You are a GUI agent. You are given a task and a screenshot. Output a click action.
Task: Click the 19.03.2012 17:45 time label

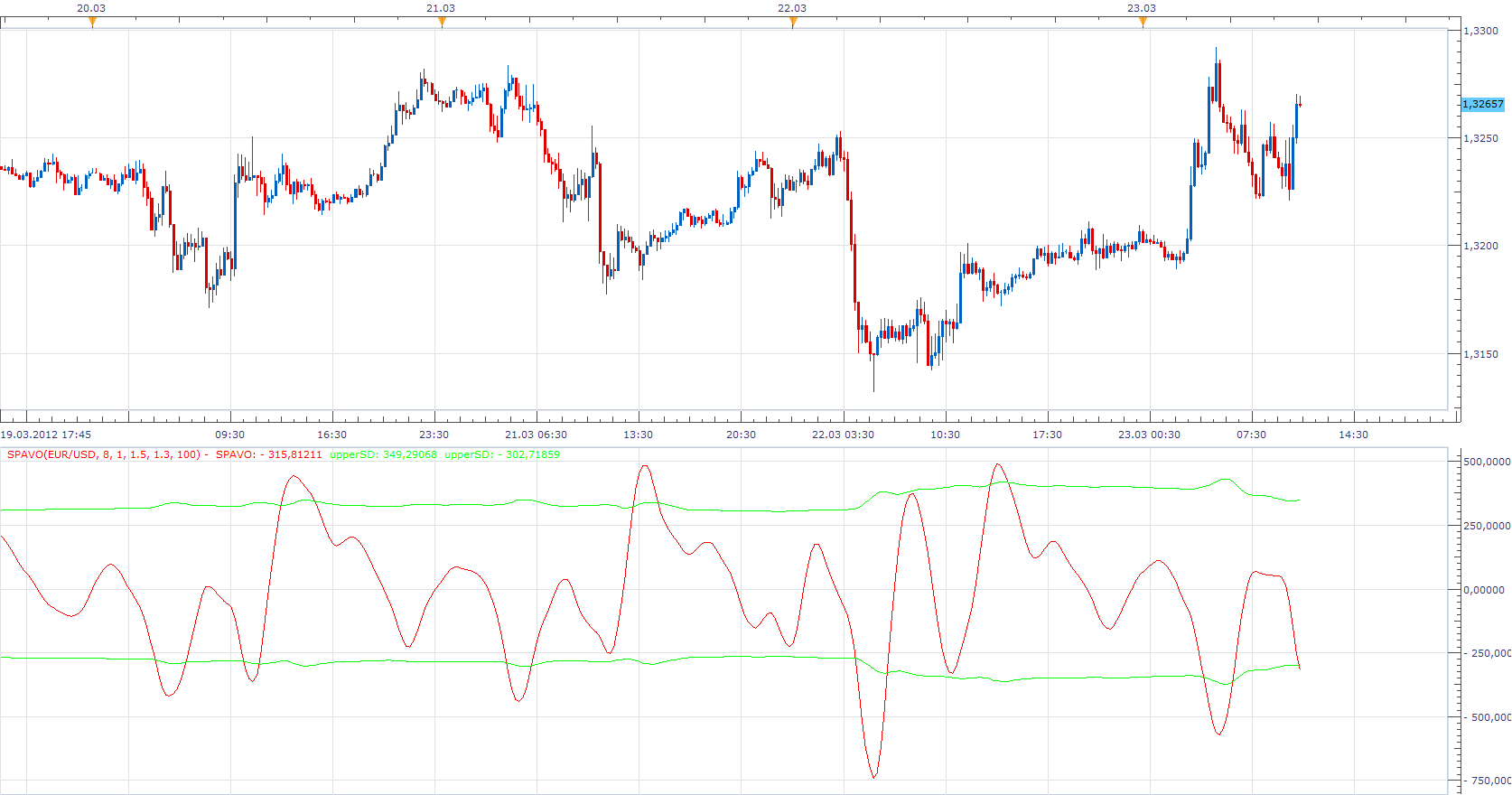pos(46,435)
